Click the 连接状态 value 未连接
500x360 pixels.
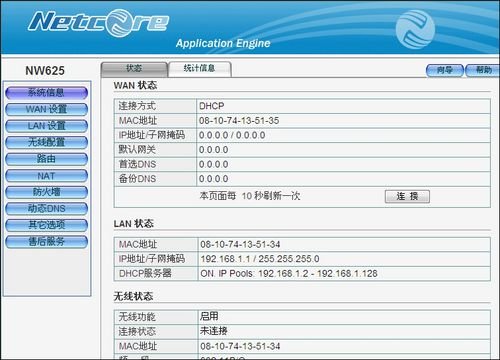tap(214, 331)
